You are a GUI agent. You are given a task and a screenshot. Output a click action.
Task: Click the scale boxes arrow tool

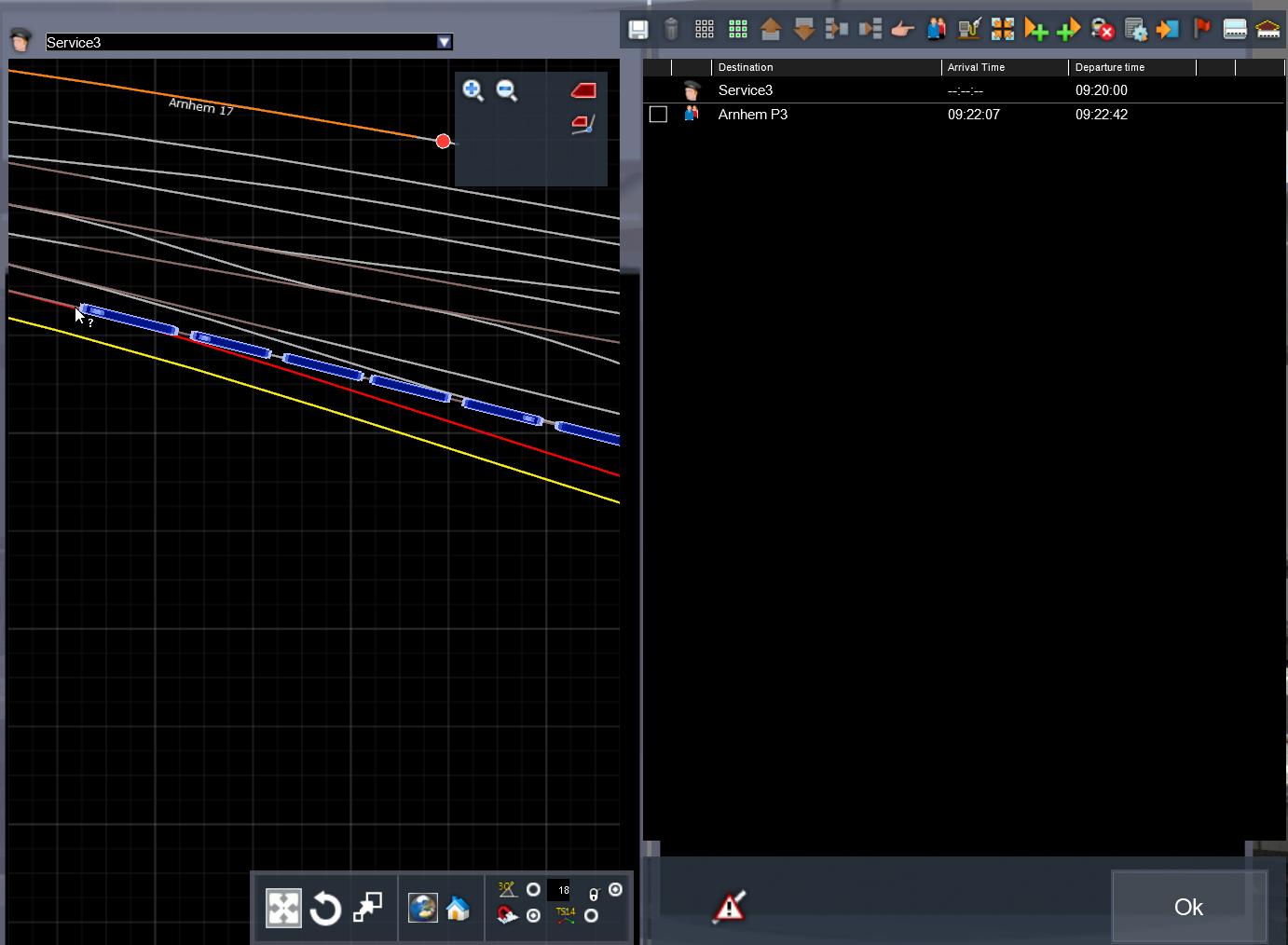pyautogui.click(x=367, y=908)
